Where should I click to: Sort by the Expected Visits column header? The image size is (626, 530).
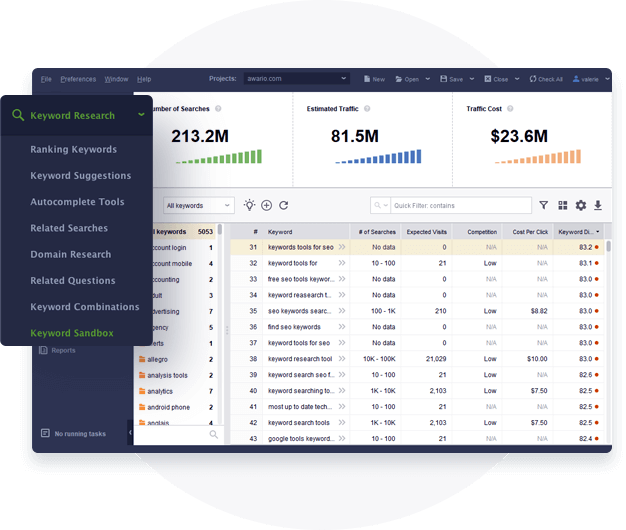(x=424, y=232)
